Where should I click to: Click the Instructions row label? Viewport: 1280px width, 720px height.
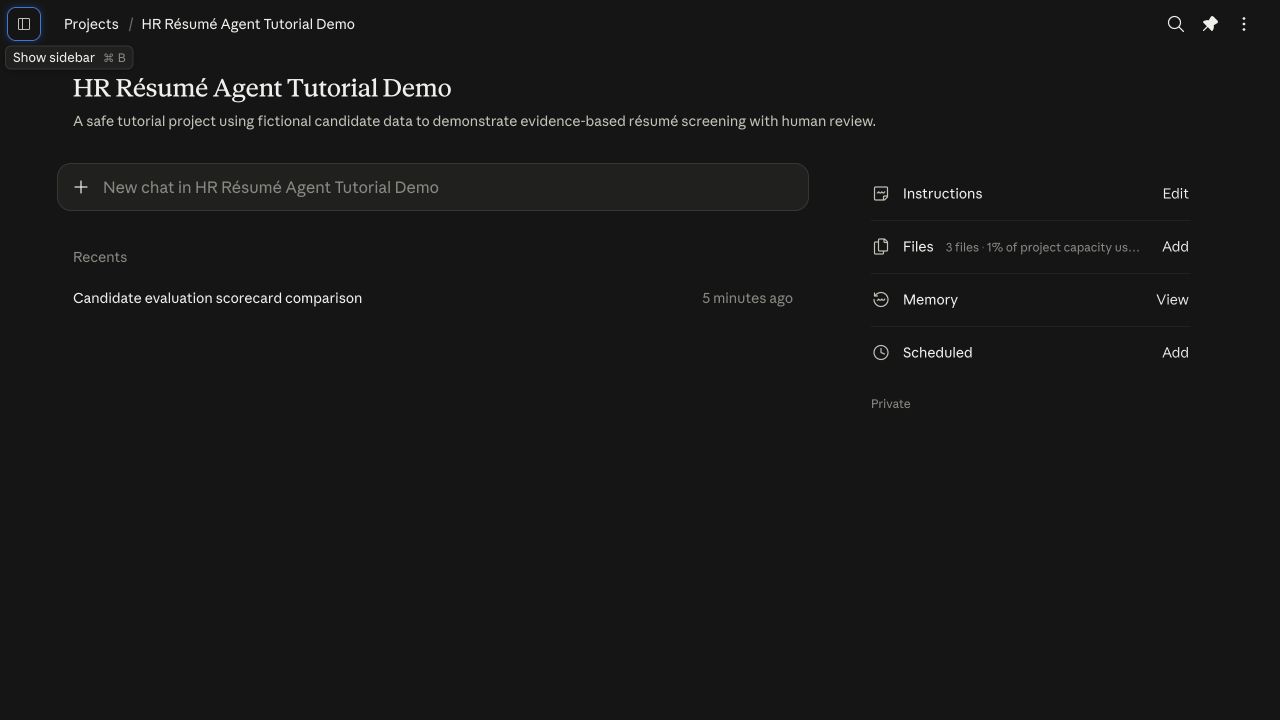(942, 194)
